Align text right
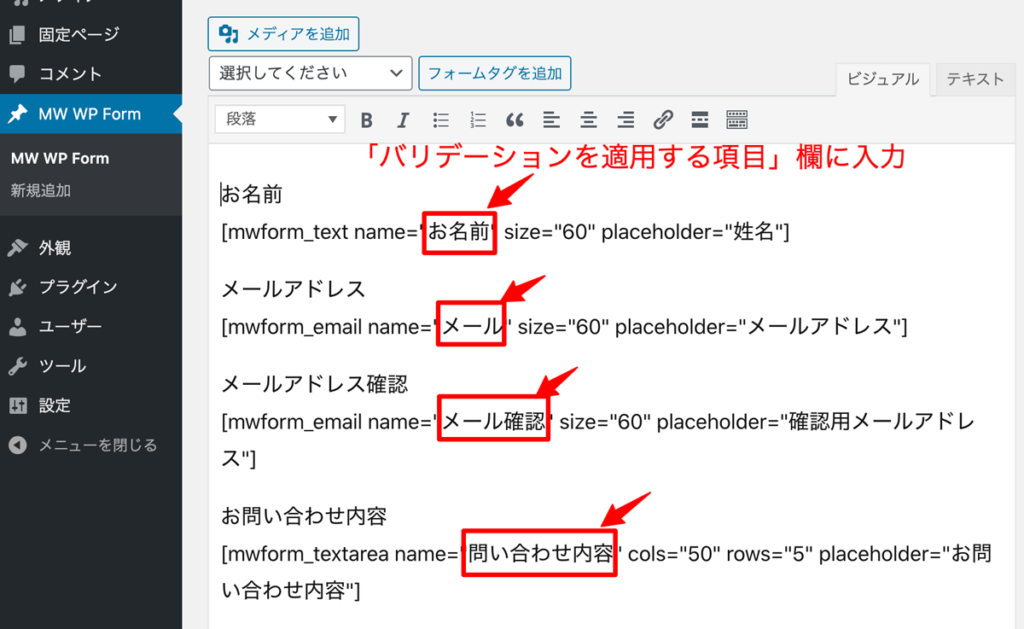Image resolution: width=1024 pixels, height=629 pixels. [x=625, y=120]
